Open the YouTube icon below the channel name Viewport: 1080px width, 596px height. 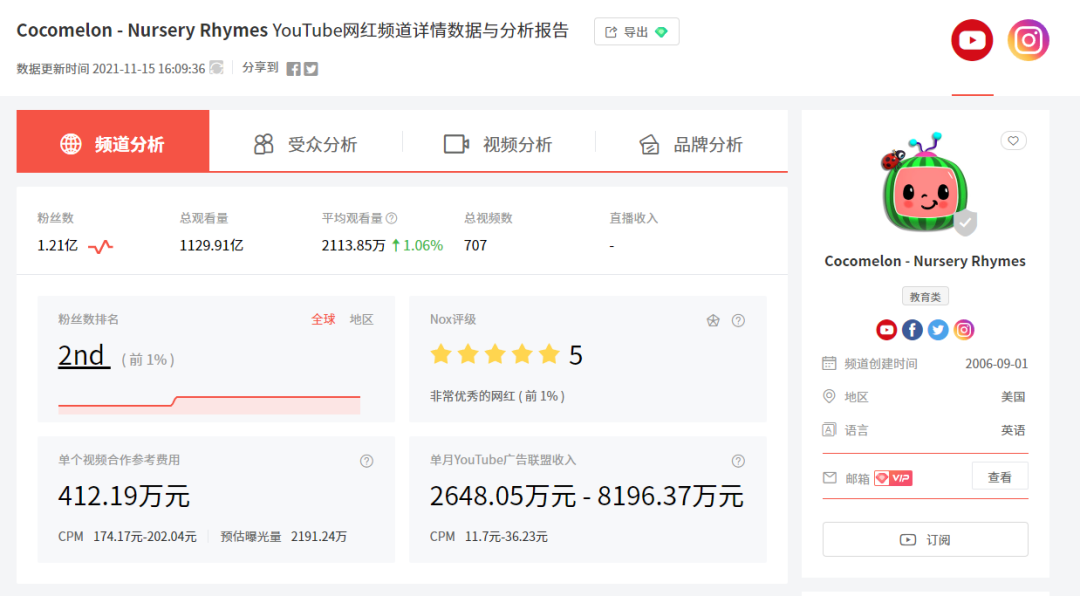pos(887,329)
